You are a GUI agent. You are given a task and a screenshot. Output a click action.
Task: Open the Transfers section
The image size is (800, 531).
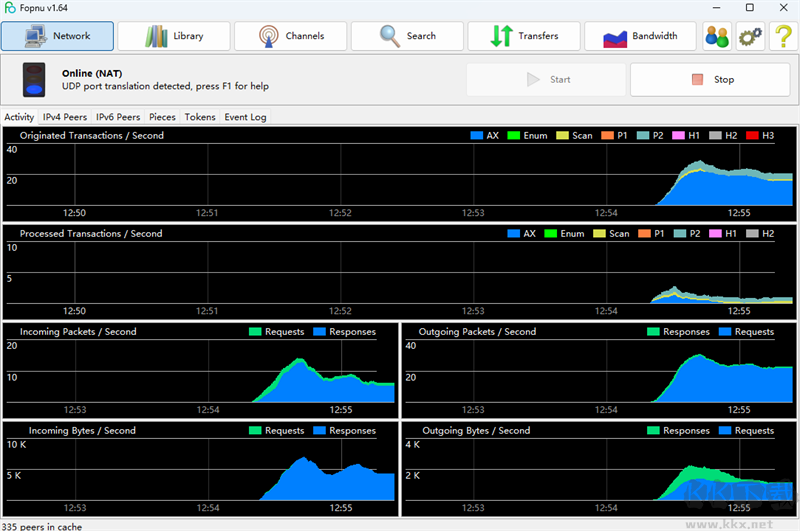524,36
